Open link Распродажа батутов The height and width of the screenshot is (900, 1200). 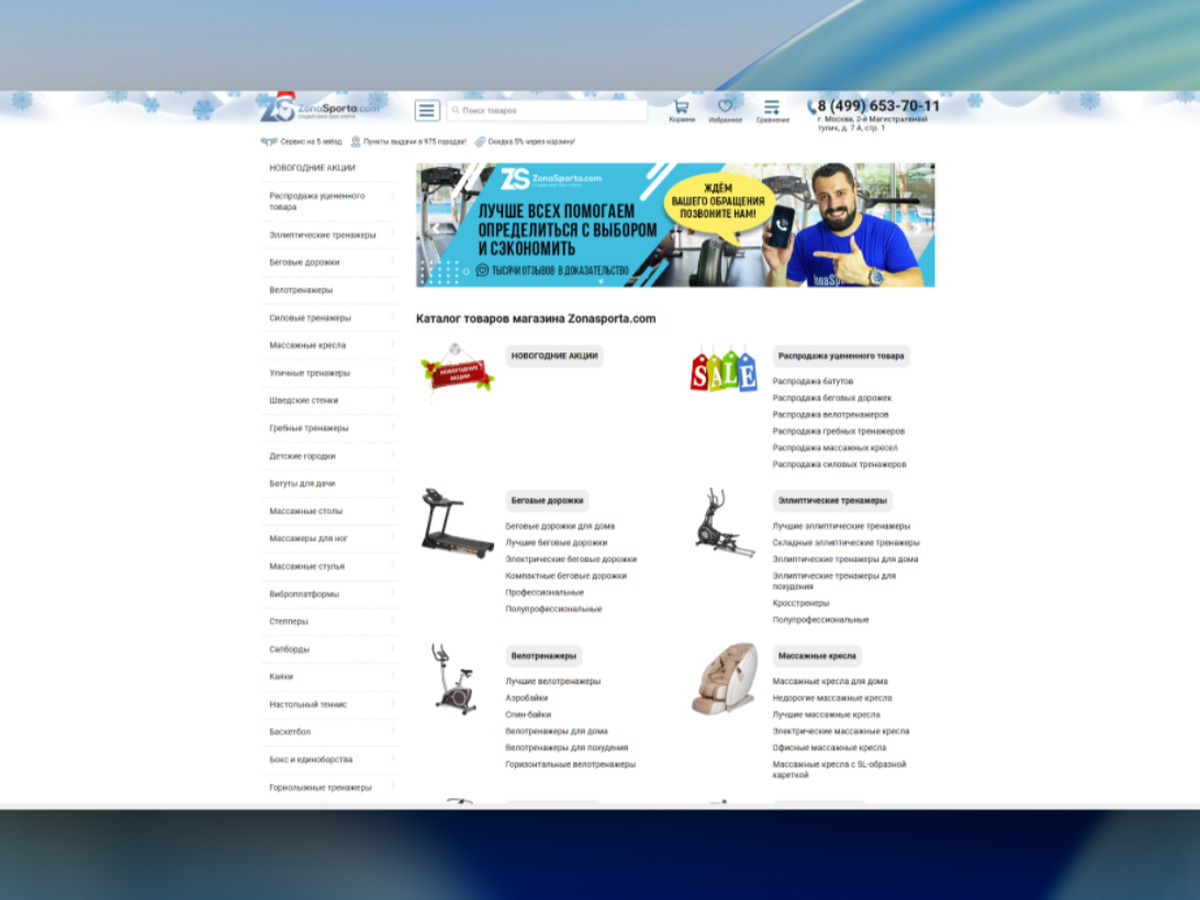point(813,381)
